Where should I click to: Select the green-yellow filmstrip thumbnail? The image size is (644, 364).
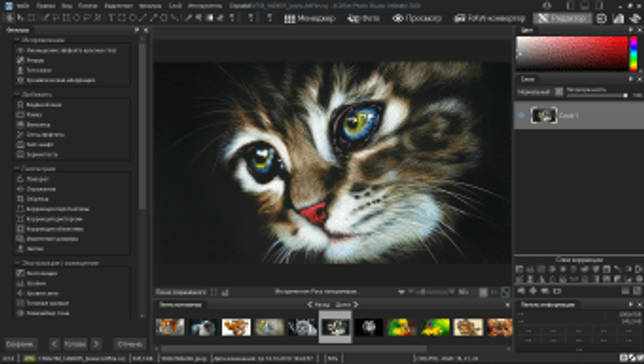click(435, 327)
